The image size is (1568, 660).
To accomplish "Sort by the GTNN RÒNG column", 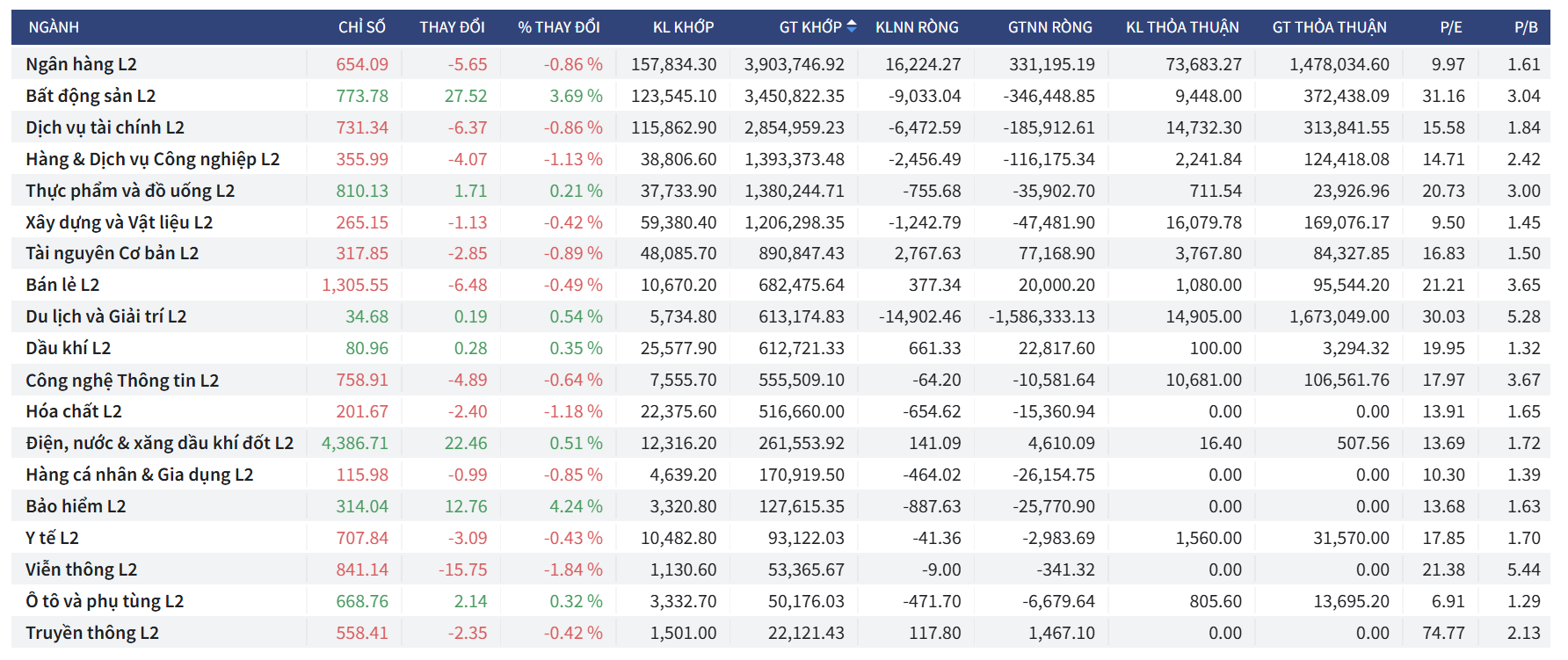I will pos(1049,27).
